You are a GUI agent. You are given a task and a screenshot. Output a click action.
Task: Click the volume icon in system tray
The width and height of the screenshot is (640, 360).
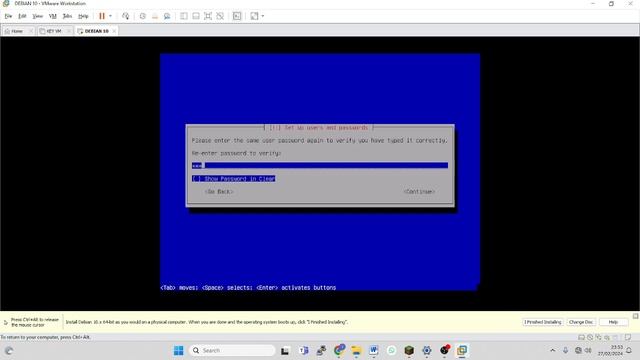(588, 351)
